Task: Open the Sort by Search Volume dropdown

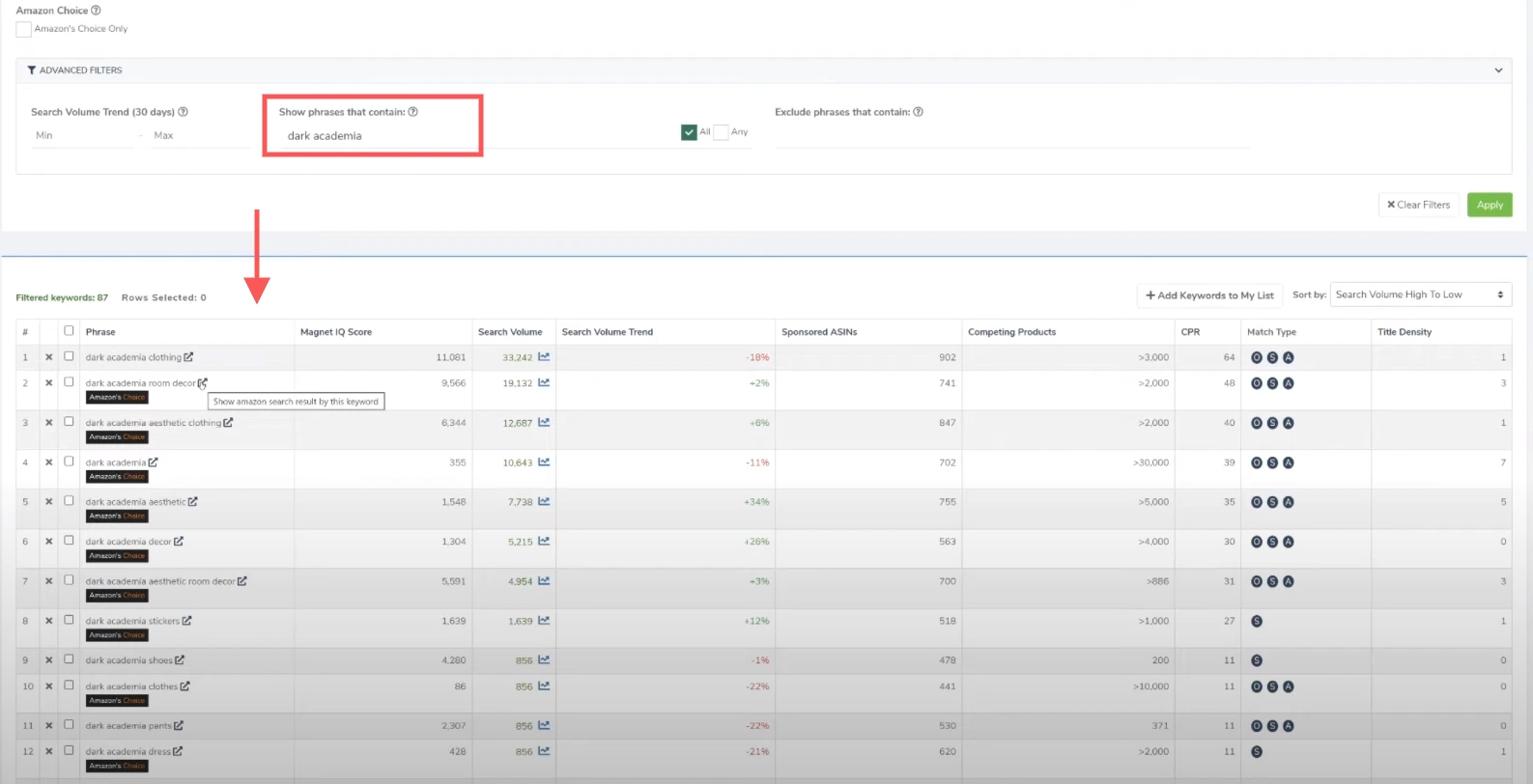Action: 1419,295
